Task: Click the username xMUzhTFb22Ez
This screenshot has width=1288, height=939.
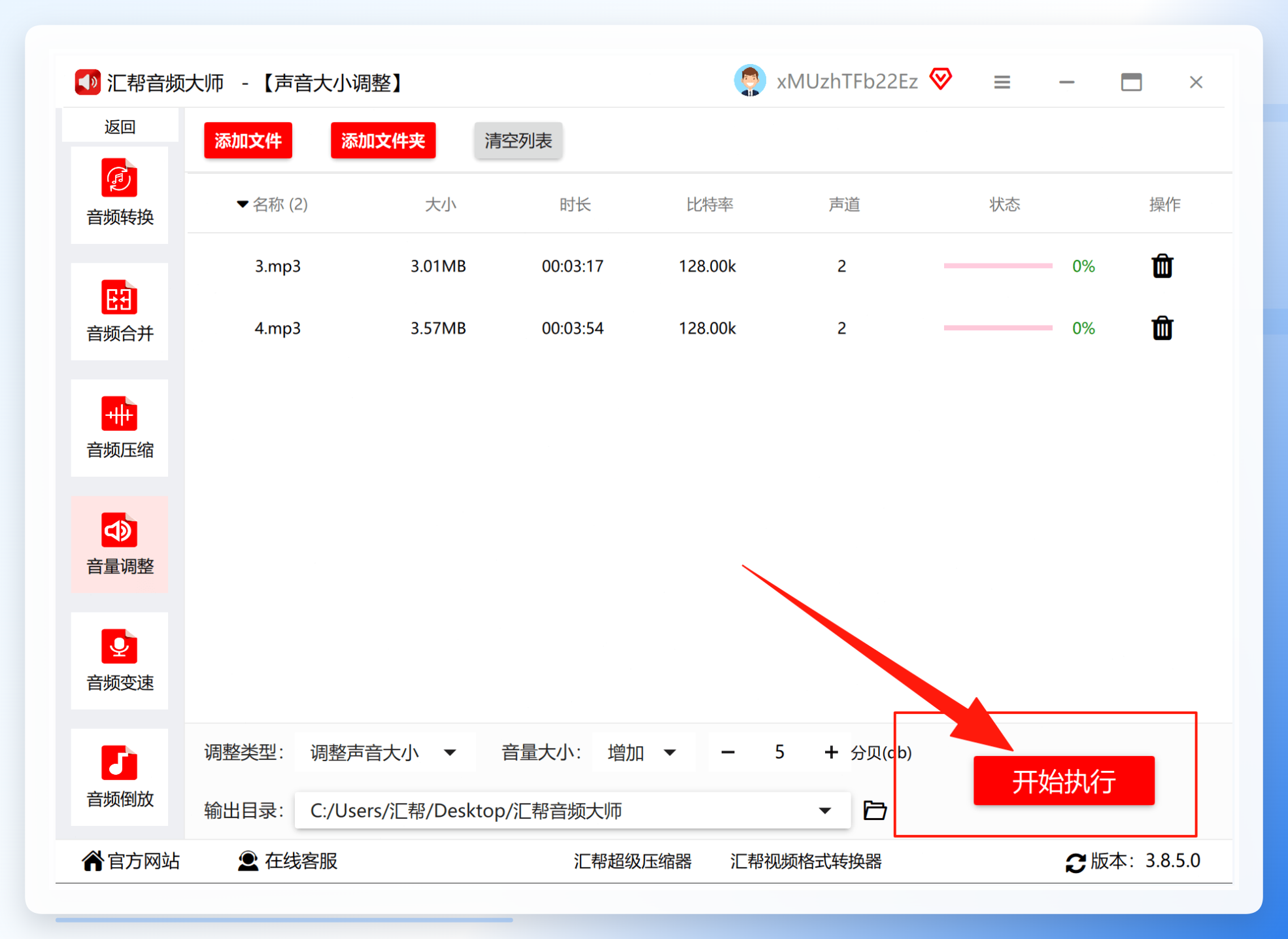Action: 847,81
